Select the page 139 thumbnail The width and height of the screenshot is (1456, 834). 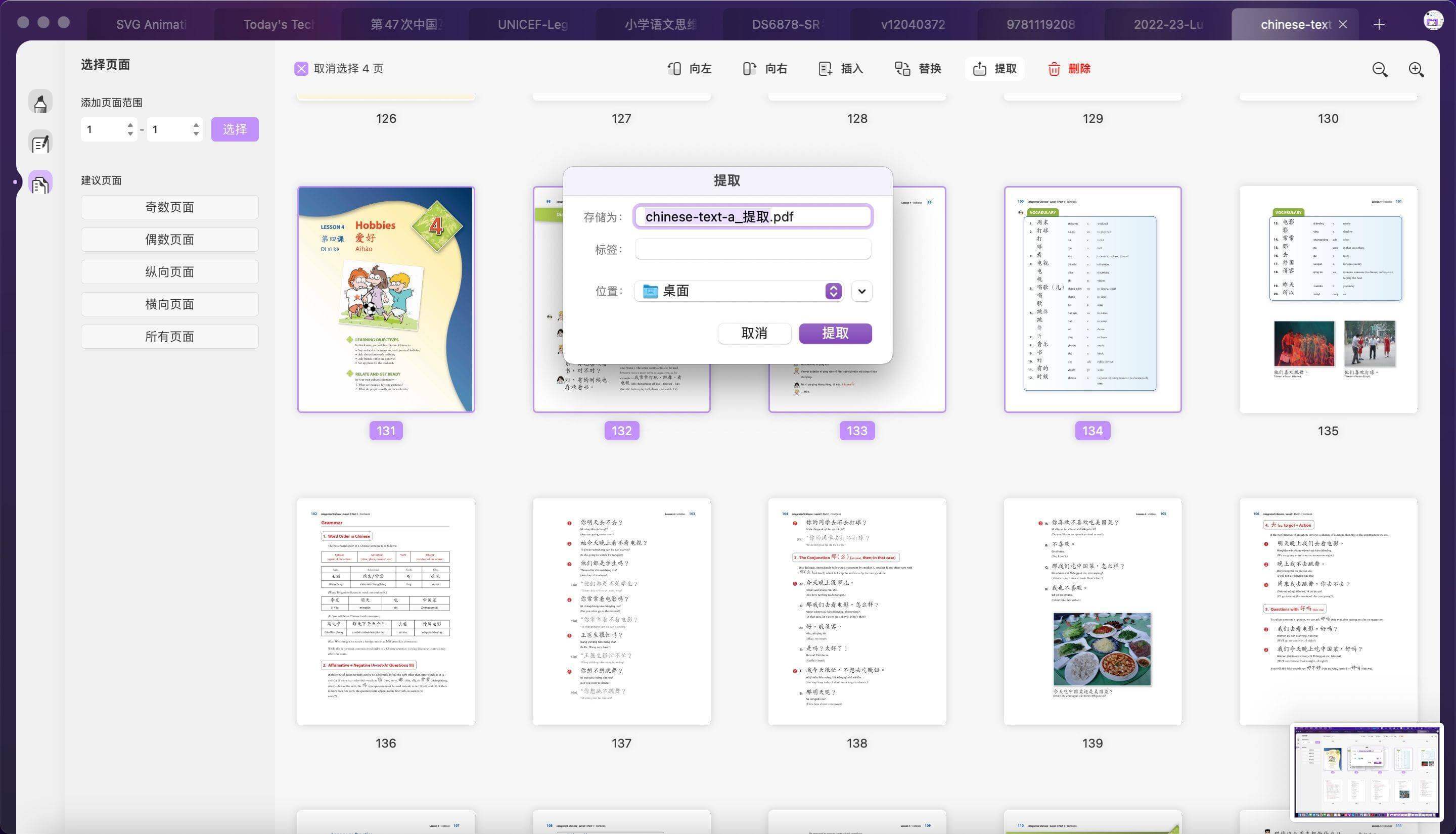[x=1093, y=612]
